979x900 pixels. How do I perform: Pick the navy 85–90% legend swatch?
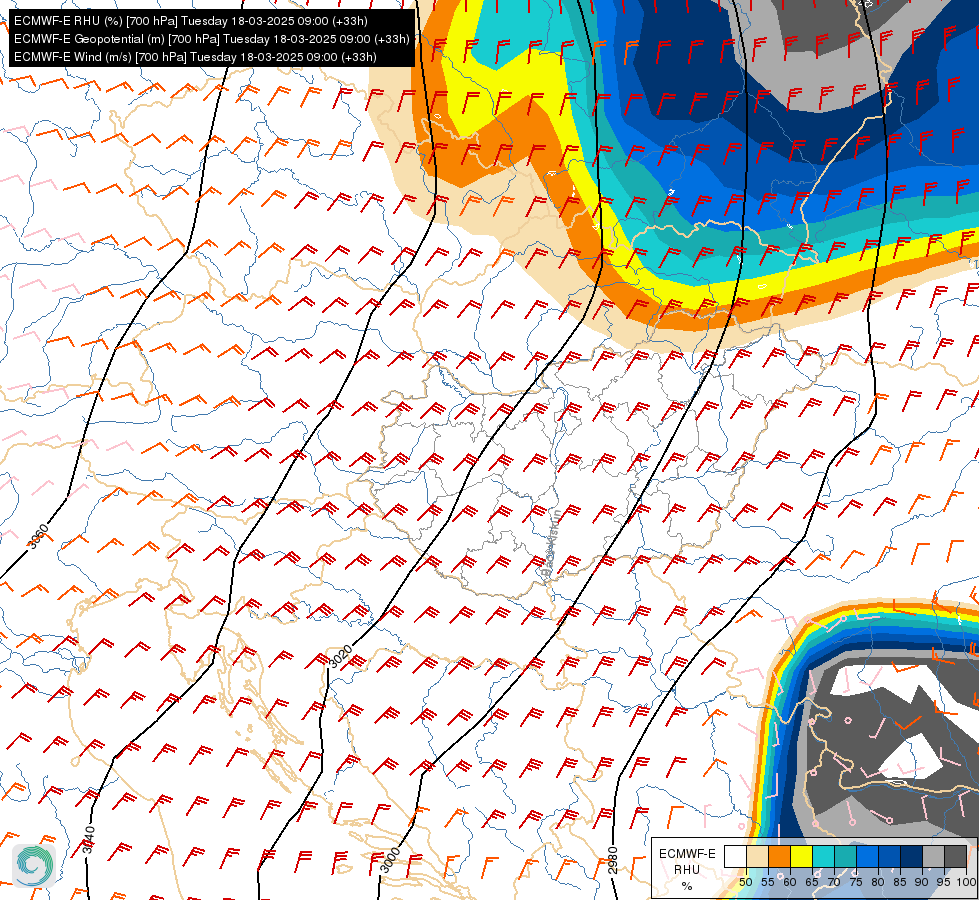[x=912, y=856]
